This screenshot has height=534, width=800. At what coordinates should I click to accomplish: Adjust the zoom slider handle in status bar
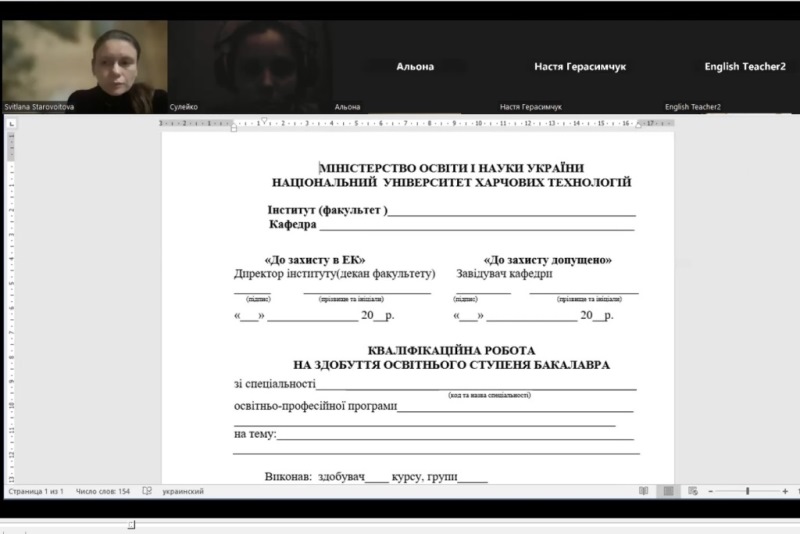(x=747, y=491)
